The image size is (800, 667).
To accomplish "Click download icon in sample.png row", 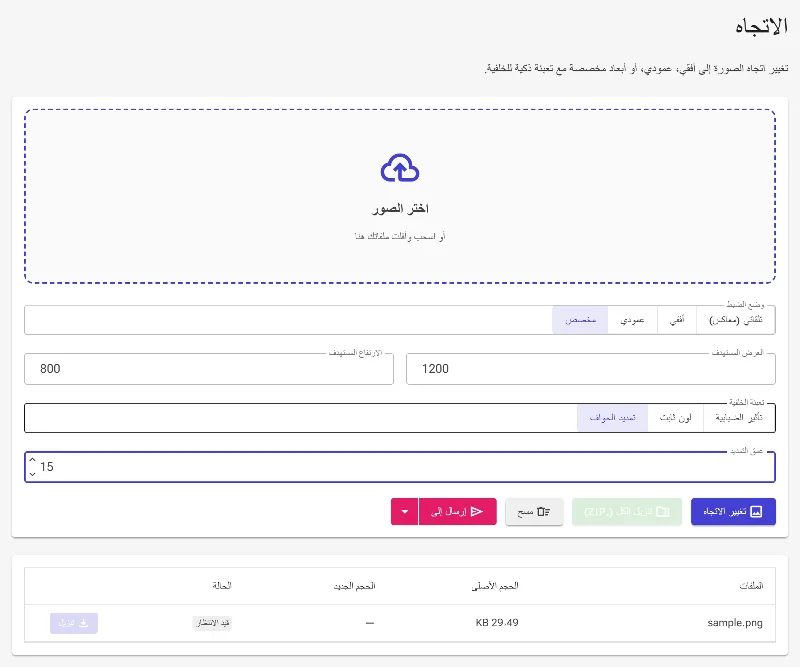I will 84,623.
